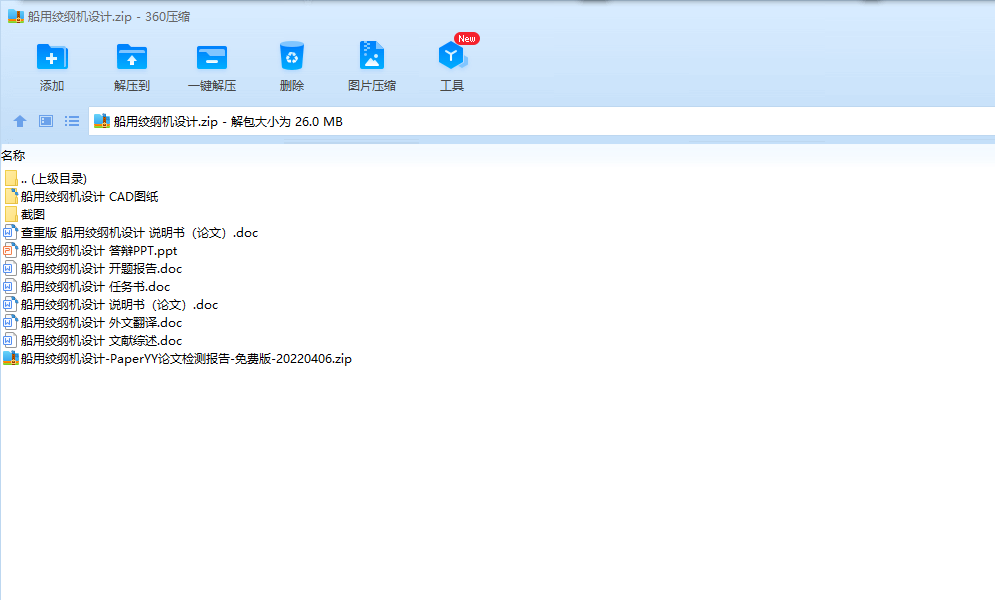This screenshot has height=600, width=995.
Task: Click the archive icon in the address bar
Action: click(102, 121)
